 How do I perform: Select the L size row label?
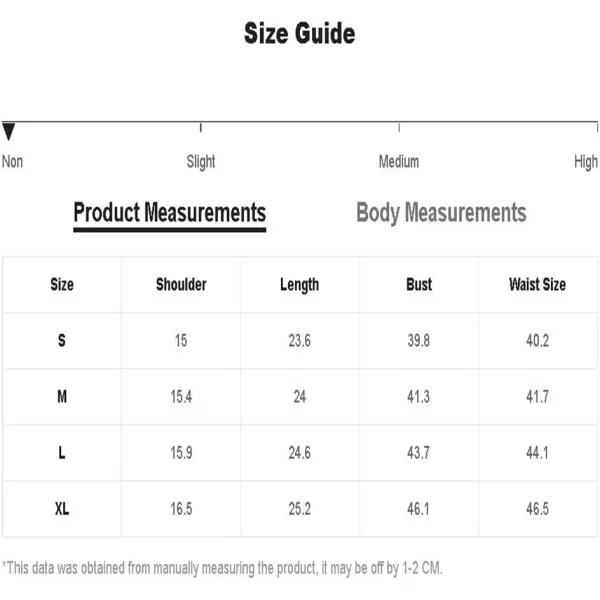(62, 453)
